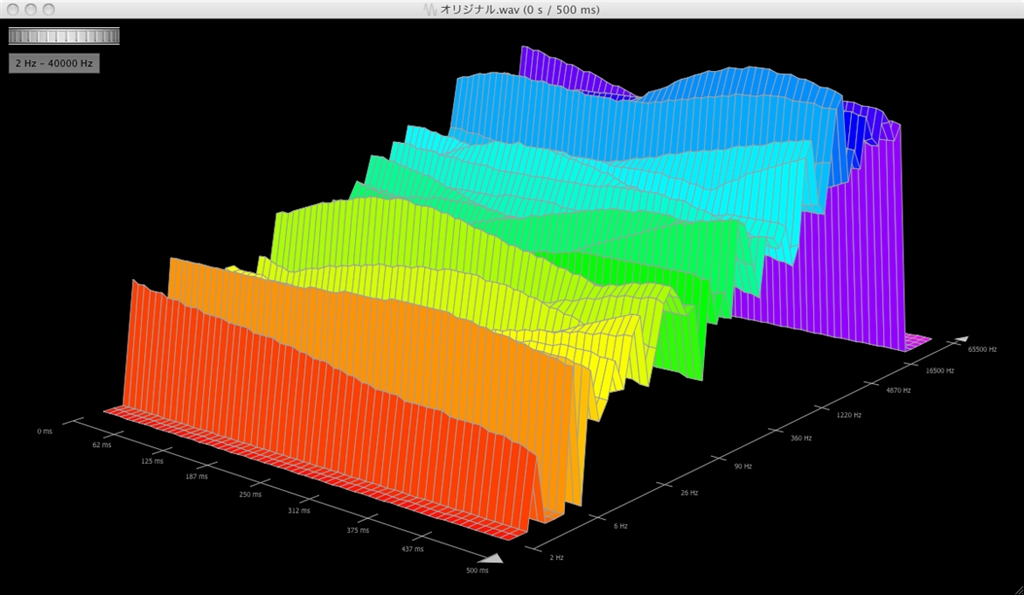Minimize the window with the middle title button

[31, 9]
